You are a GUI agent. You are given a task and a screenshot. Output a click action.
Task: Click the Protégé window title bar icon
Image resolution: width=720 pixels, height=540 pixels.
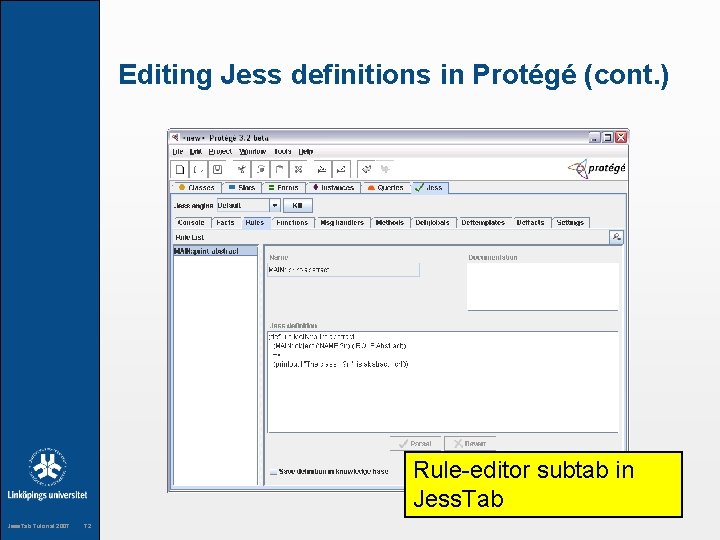point(175,137)
